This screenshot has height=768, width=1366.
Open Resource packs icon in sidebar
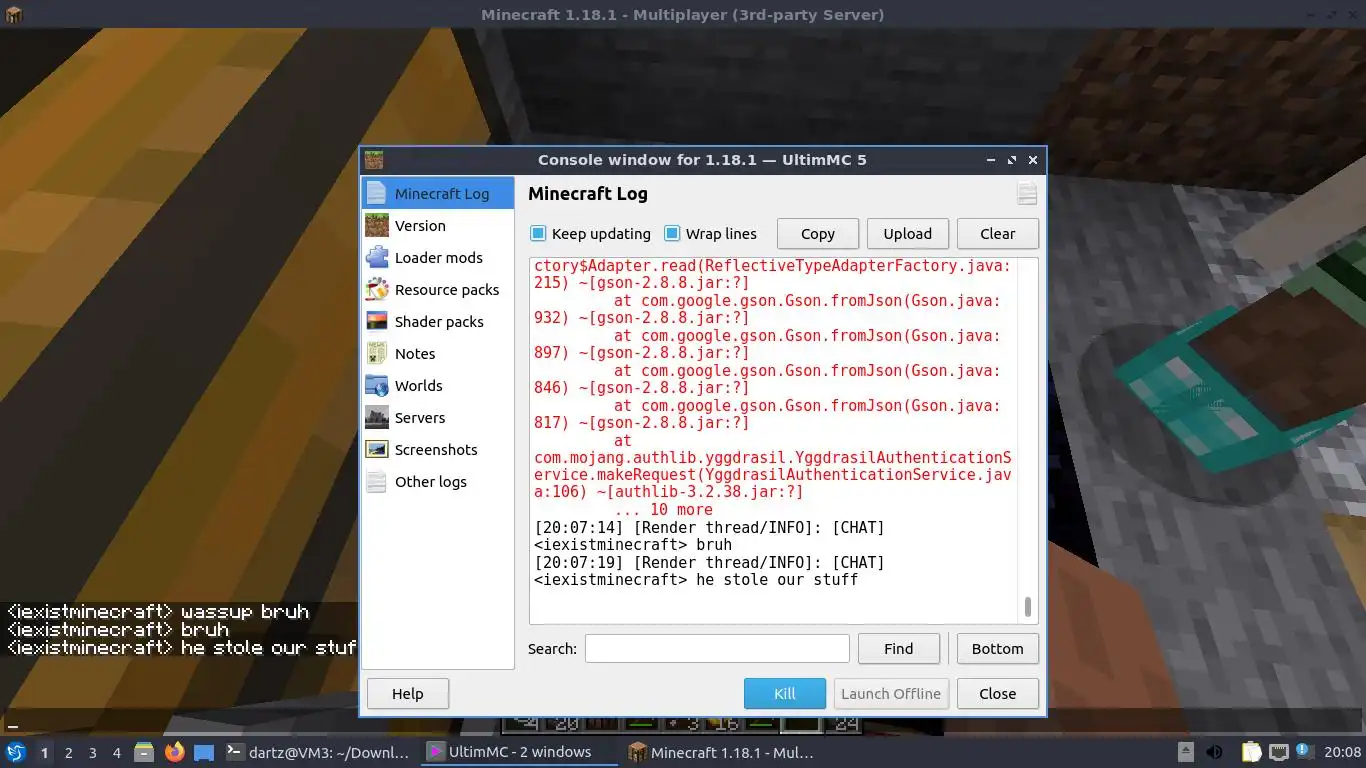[377, 289]
